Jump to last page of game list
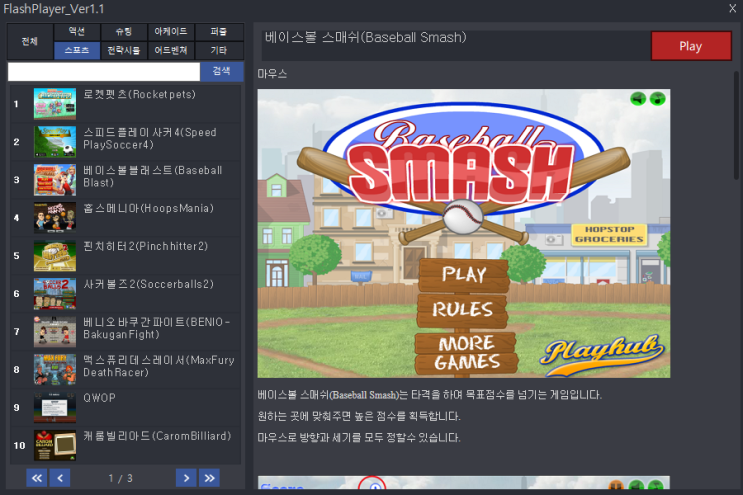 [x=209, y=478]
